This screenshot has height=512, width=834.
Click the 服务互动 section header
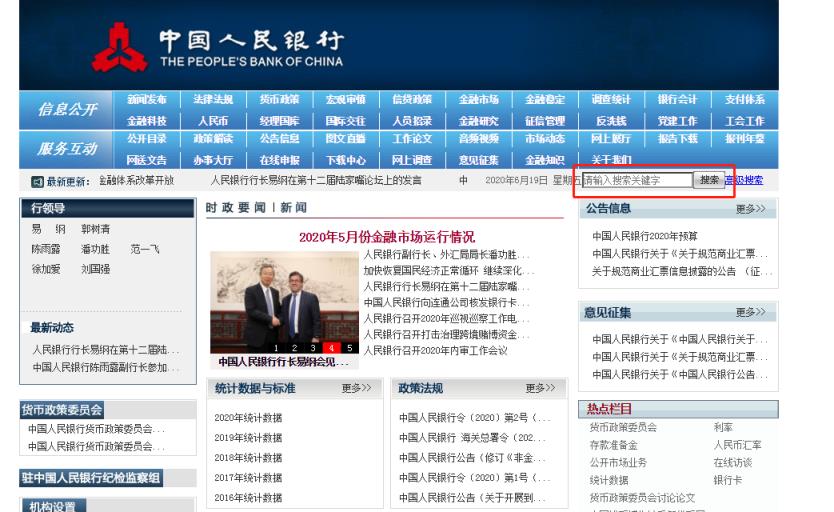(x=66, y=149)
